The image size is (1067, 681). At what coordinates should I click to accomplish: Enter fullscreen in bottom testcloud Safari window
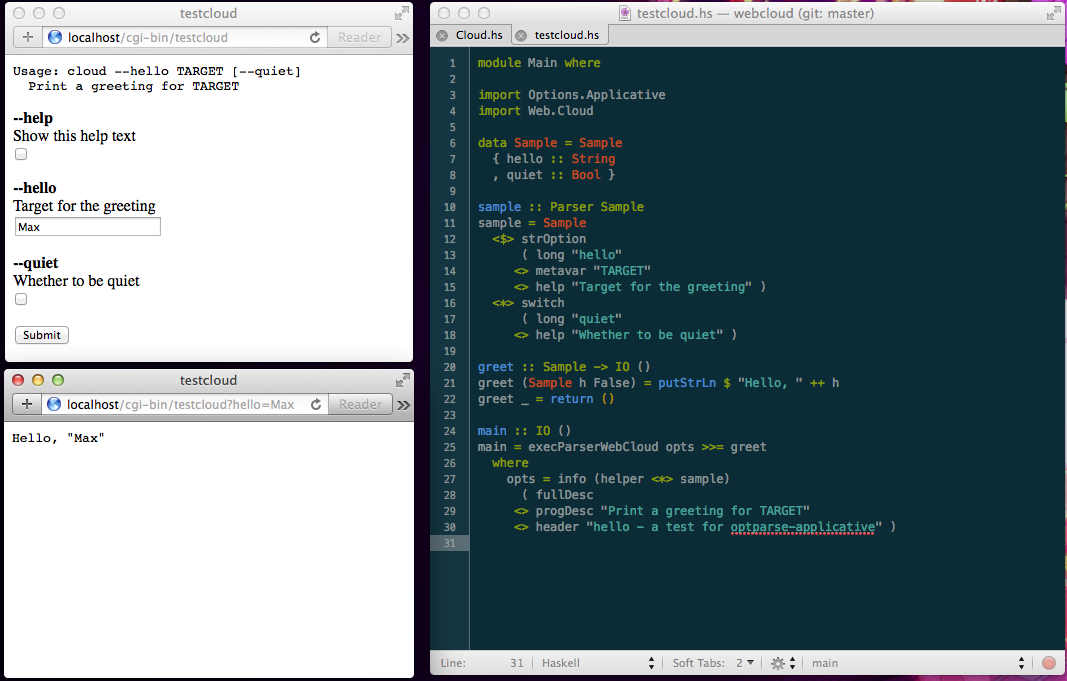pyautogui.click(x=403, y=380)
